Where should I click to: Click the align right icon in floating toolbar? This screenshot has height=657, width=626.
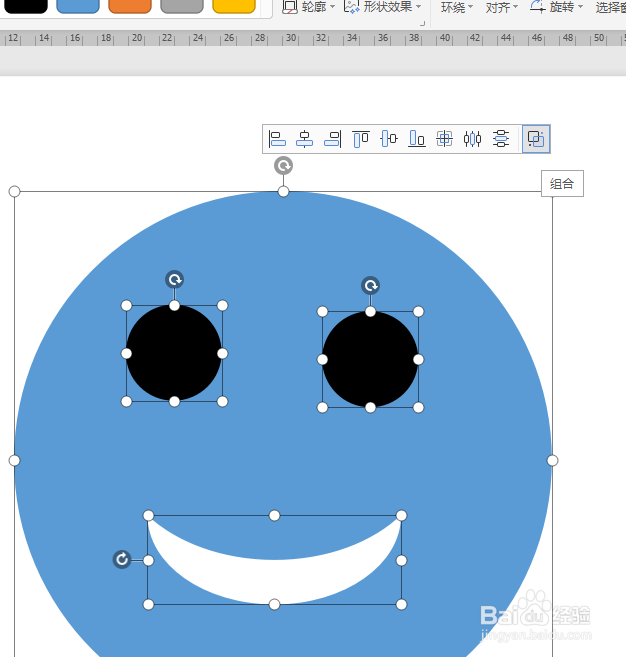pyautogui.click(x=333, y=139)
